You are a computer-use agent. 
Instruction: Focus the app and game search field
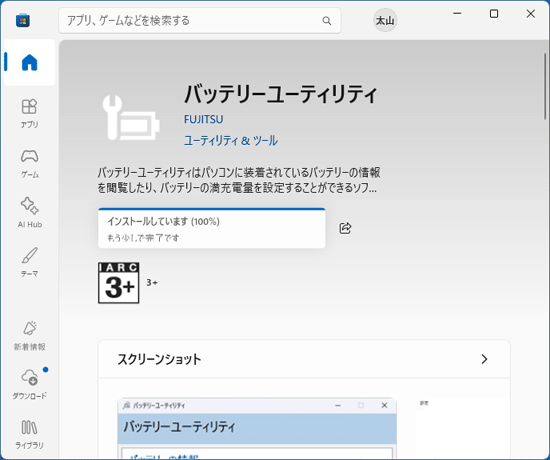click(x=200, y=21)
